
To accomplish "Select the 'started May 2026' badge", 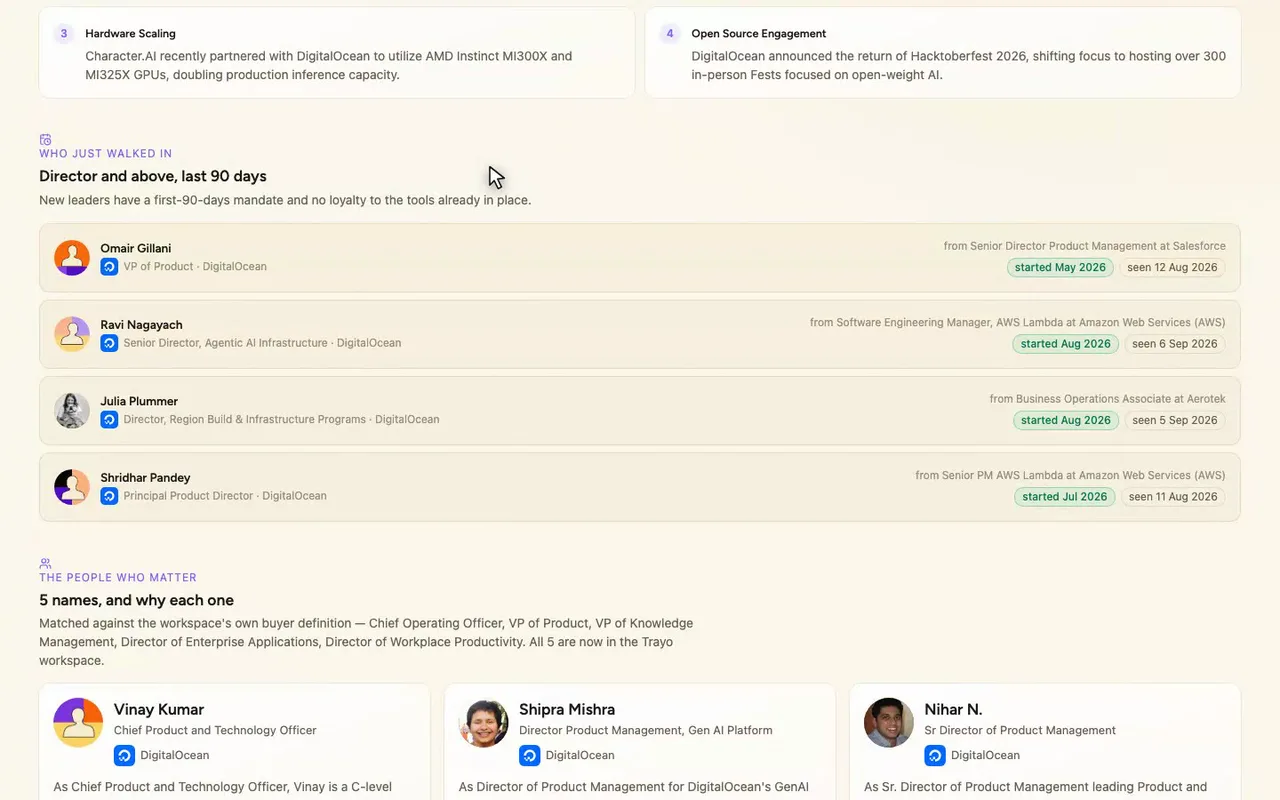I will tap(1060, 267).
